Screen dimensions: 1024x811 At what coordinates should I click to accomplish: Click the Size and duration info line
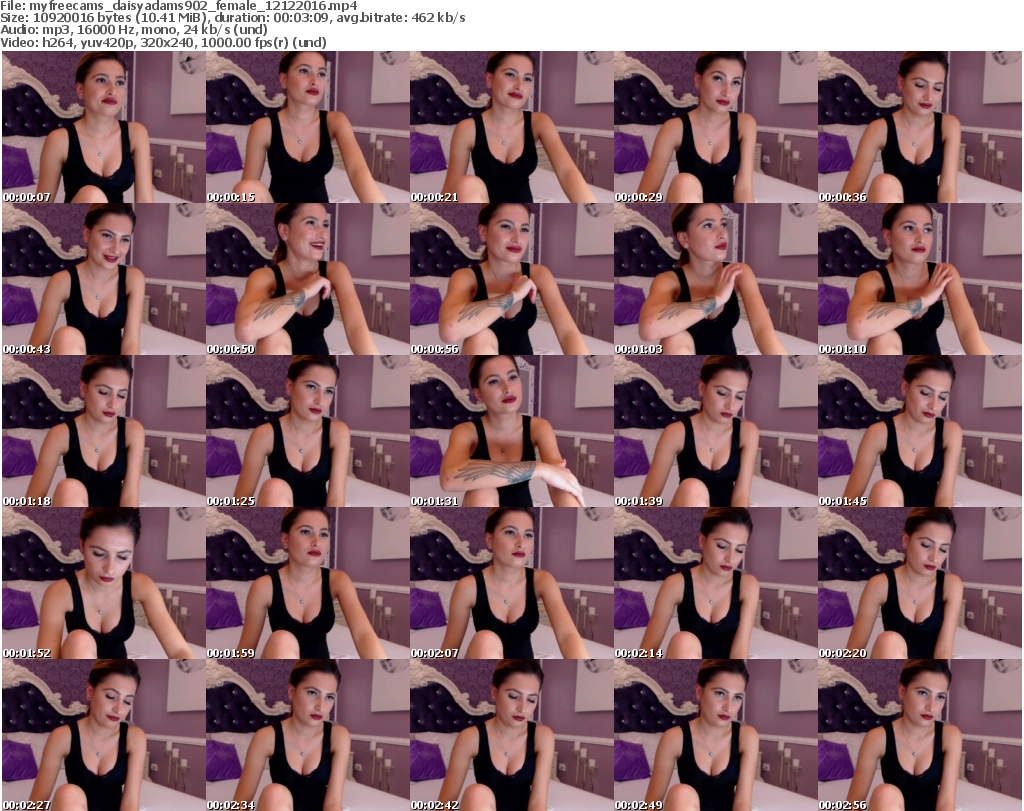click(233, 18)
